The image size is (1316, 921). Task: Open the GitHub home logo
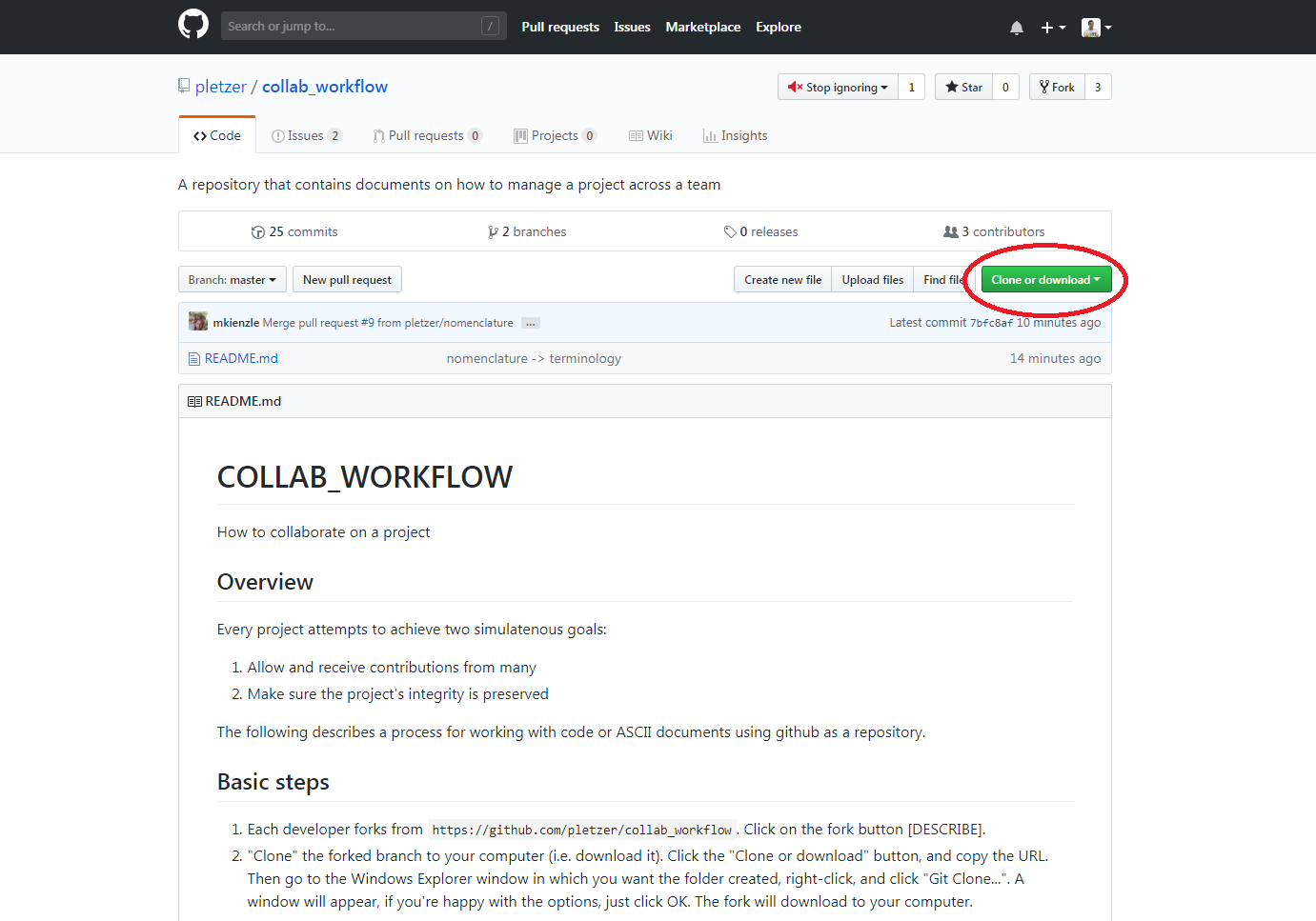[193, 25]
